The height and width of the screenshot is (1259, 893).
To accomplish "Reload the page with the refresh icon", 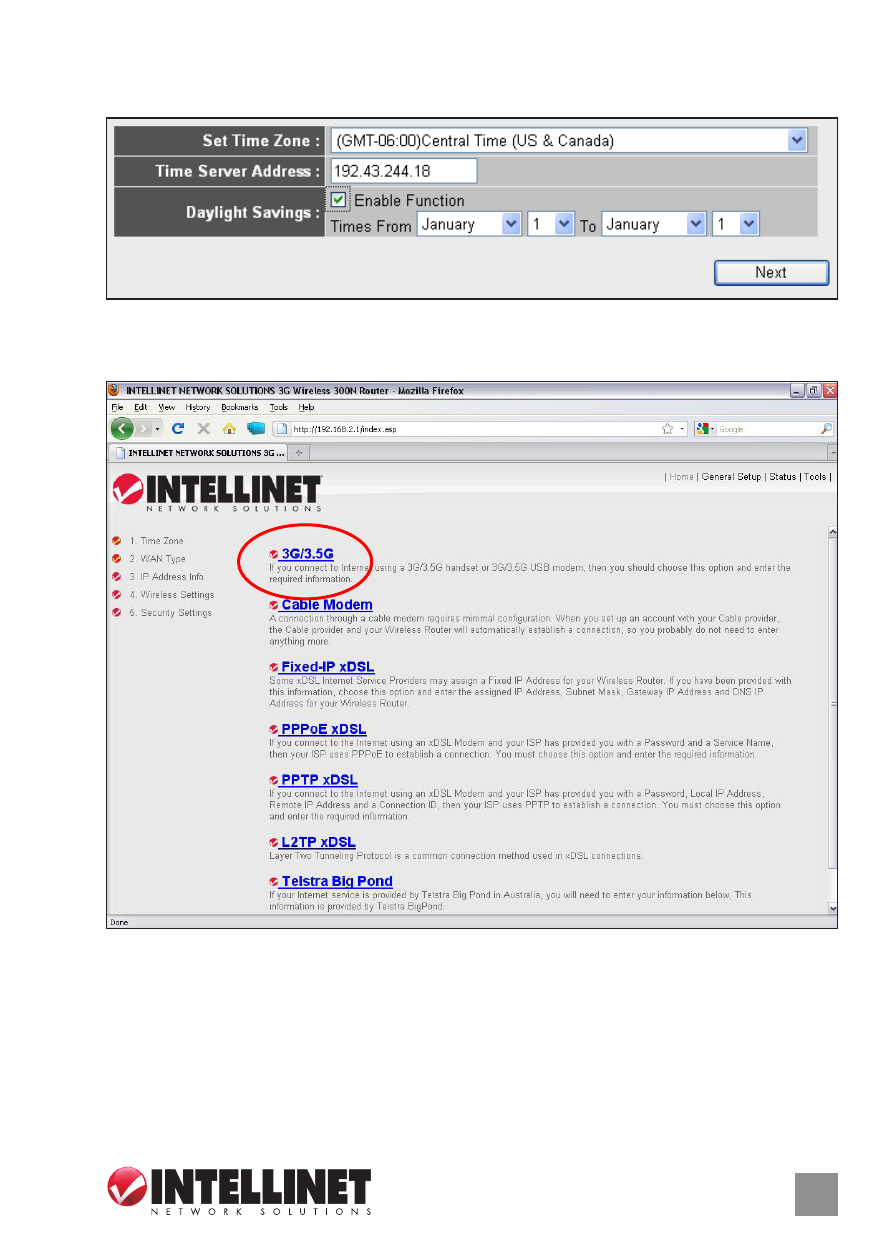I will [178, 428].
